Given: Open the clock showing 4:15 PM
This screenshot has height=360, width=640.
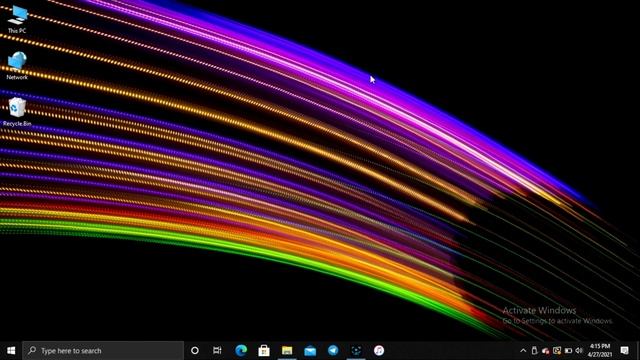Looking at the screenshot, I should pyautogui.click(x=600, y=351).
